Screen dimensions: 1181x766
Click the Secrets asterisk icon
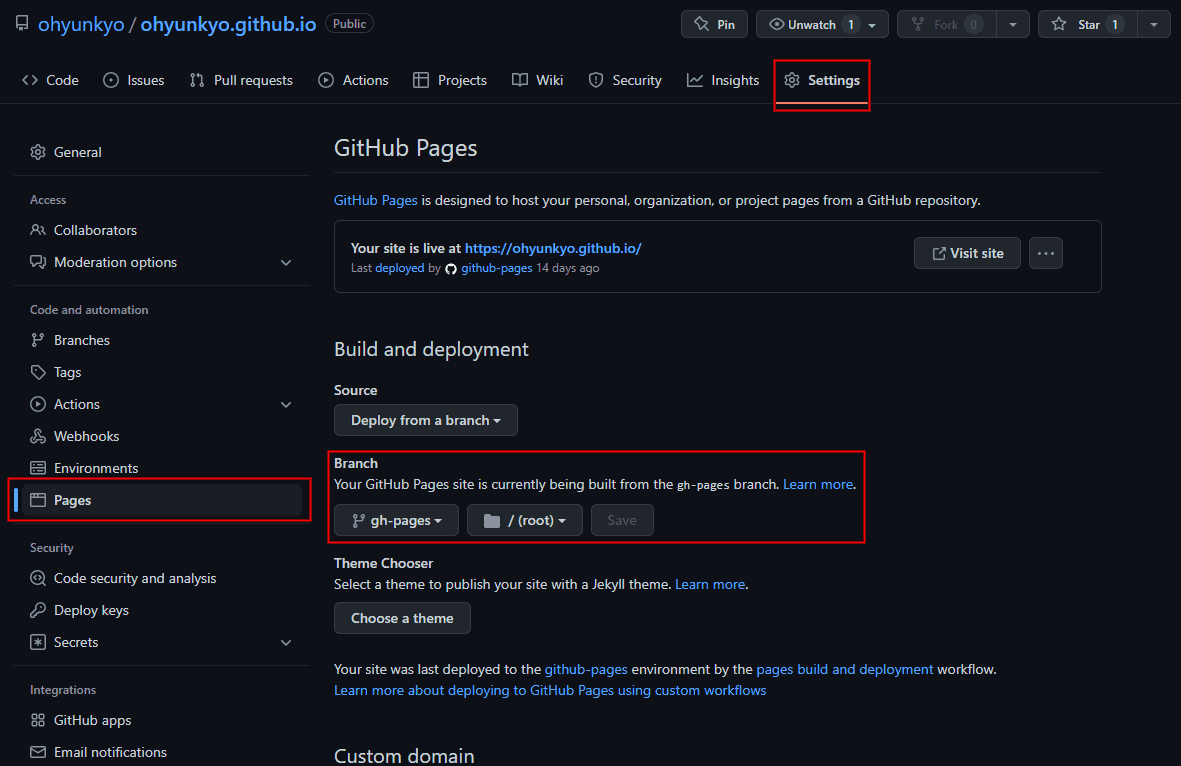38,642
